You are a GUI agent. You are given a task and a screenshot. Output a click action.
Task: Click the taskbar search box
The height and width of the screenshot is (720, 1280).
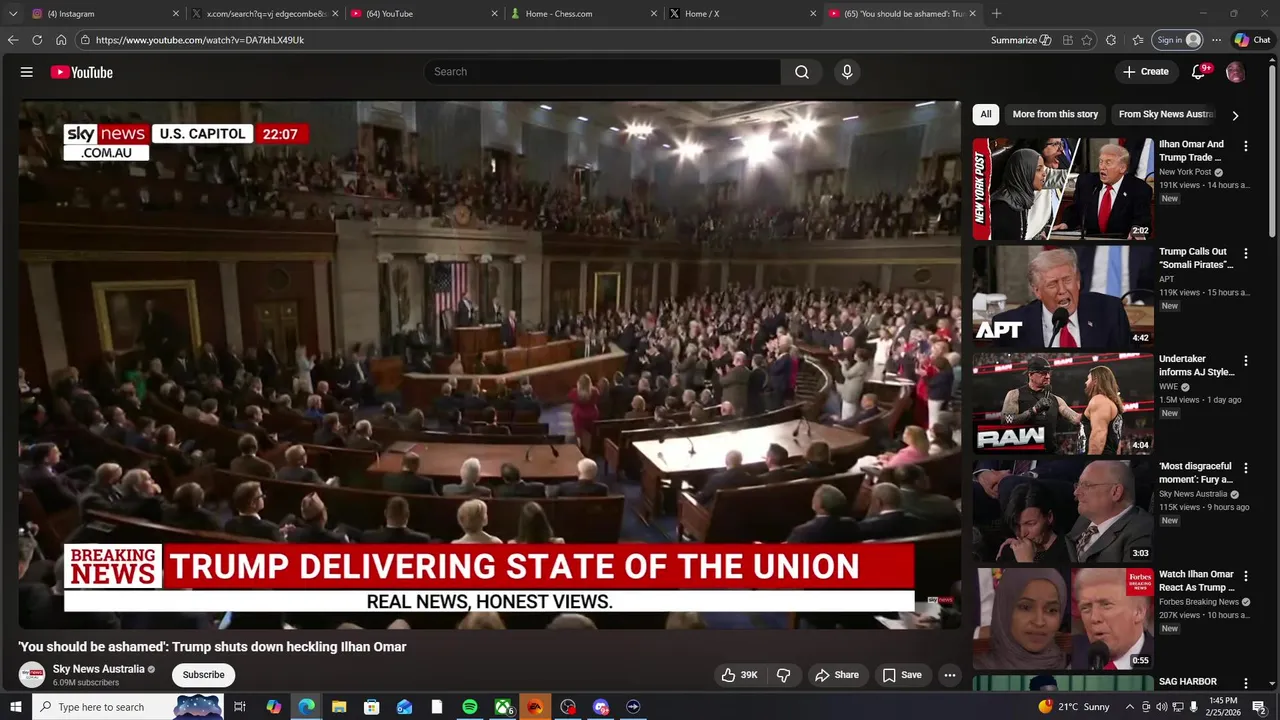pos(128,707)
